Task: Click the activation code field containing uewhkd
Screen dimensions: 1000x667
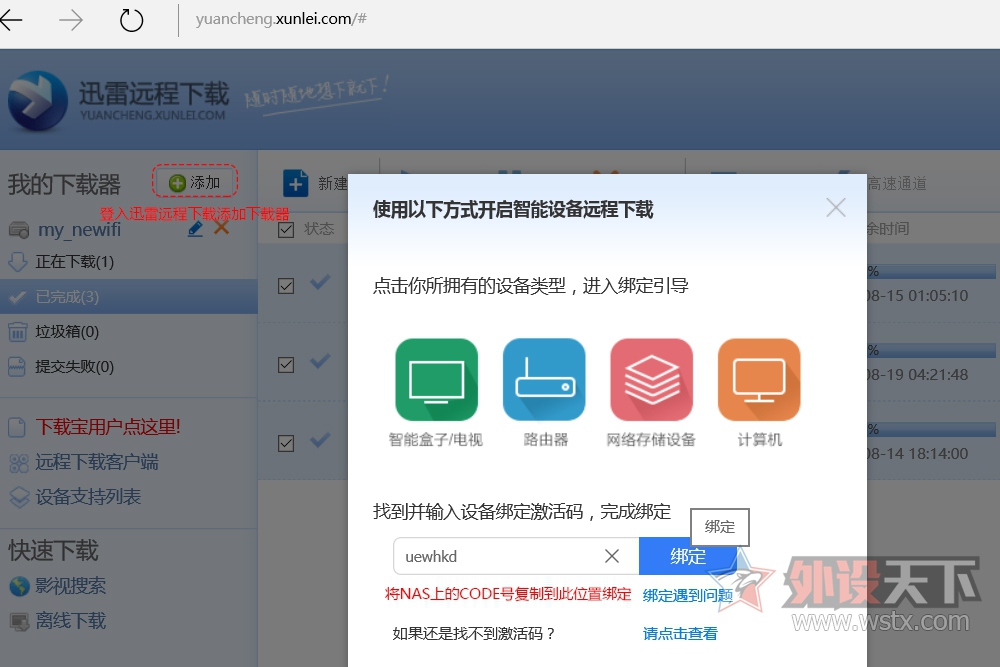Action: click(516, 557)
